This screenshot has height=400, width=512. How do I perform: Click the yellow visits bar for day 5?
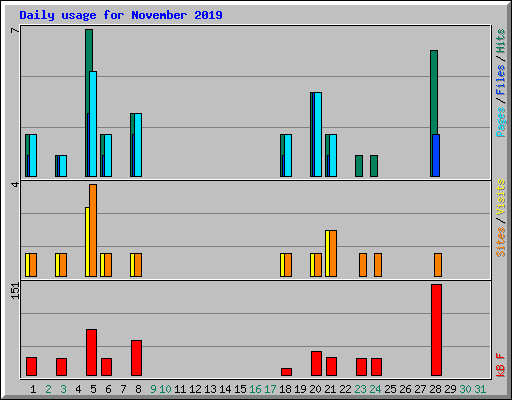pyautogui.click(x=87, y=242)
